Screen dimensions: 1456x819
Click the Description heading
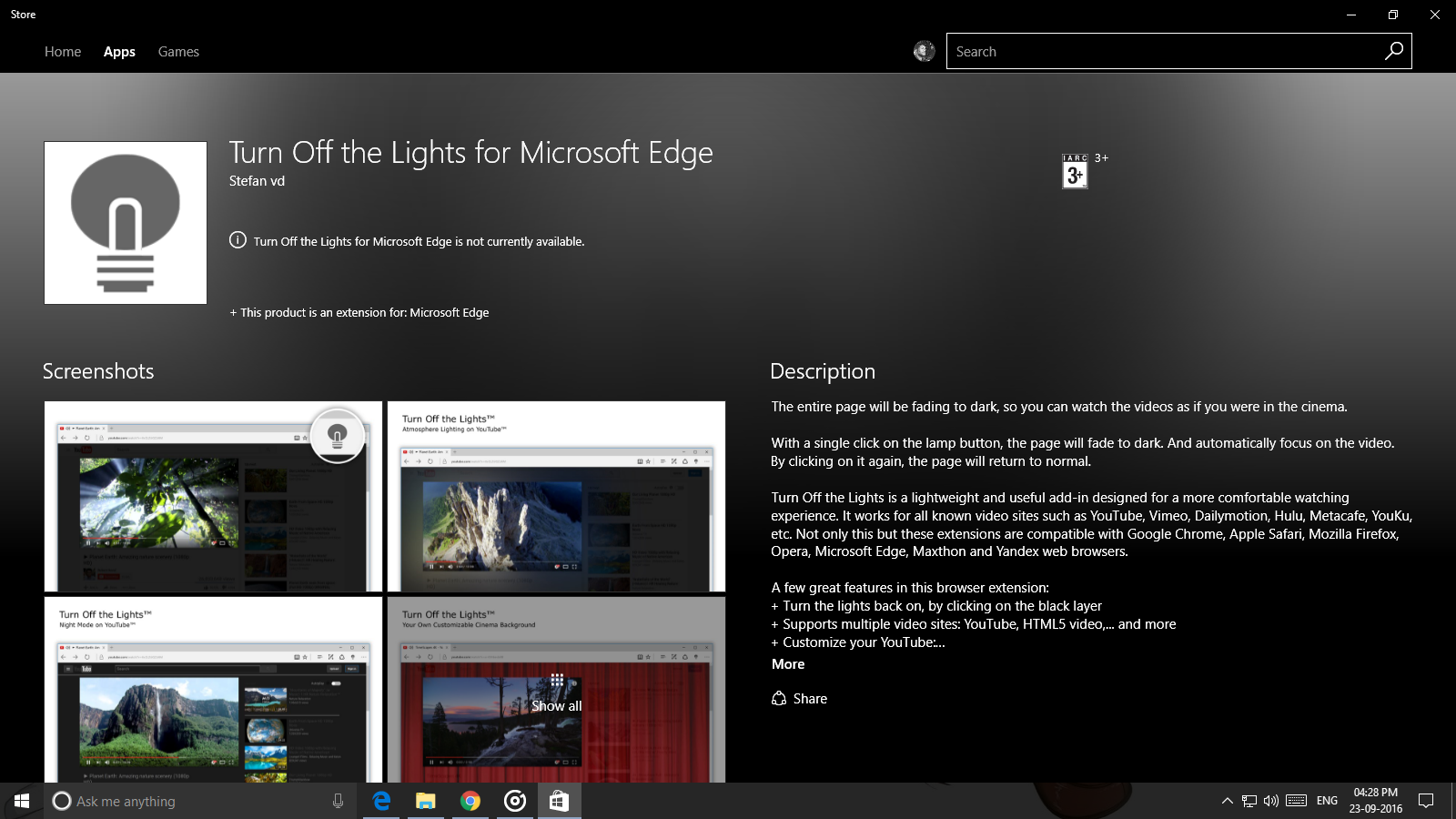[823, 371]
